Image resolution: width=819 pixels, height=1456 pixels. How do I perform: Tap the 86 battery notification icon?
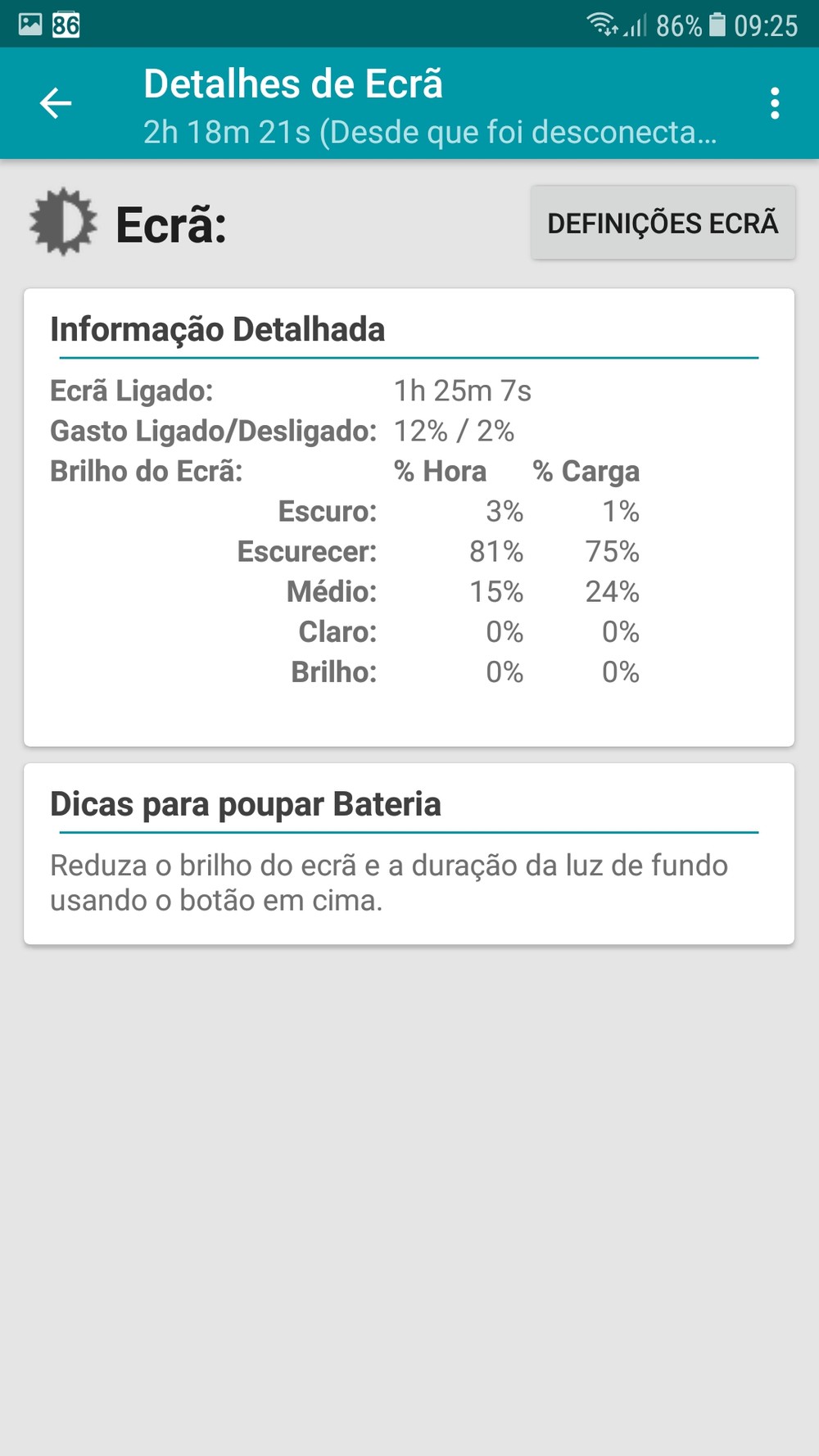(x=66, y=25)
